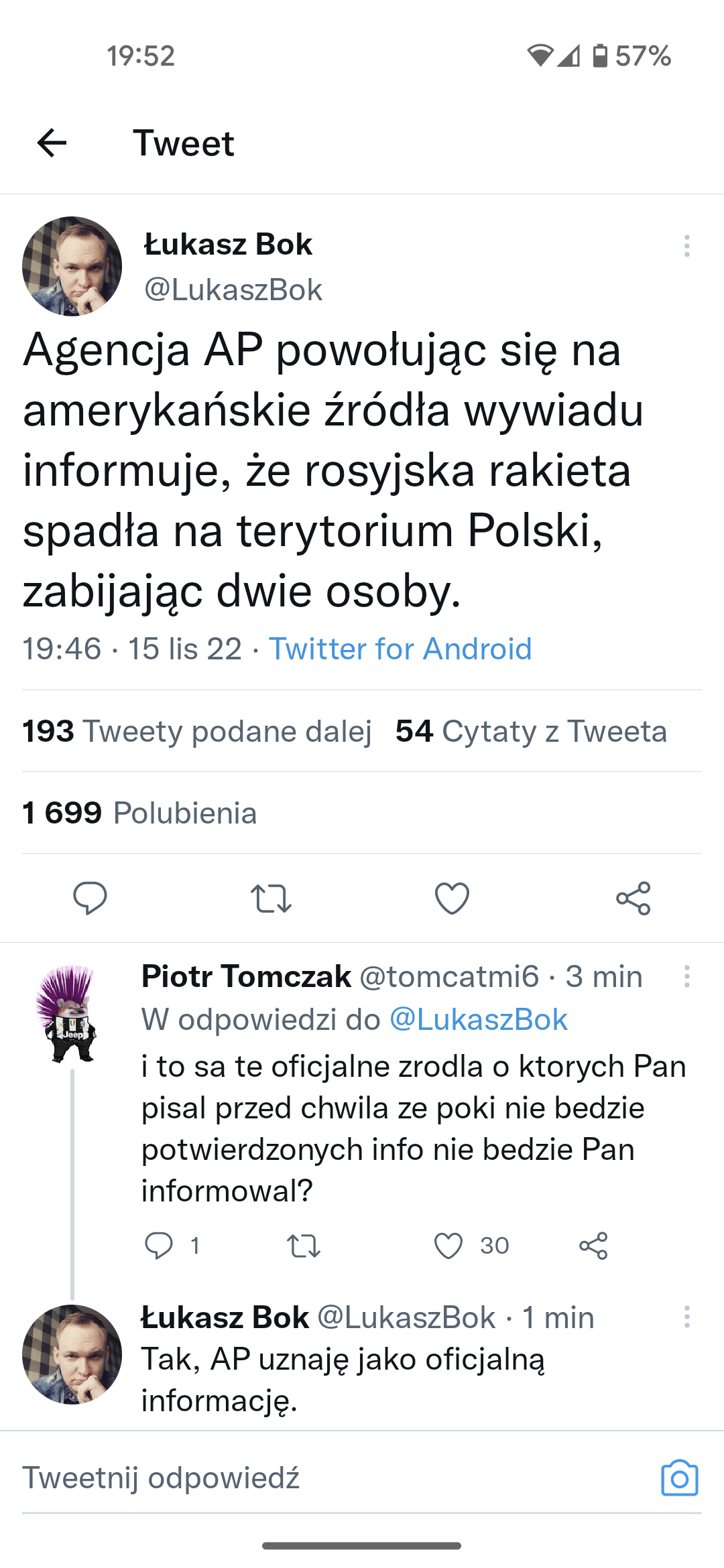
Task: Open camera icon in reply bar
Action: pos(679,1478)
